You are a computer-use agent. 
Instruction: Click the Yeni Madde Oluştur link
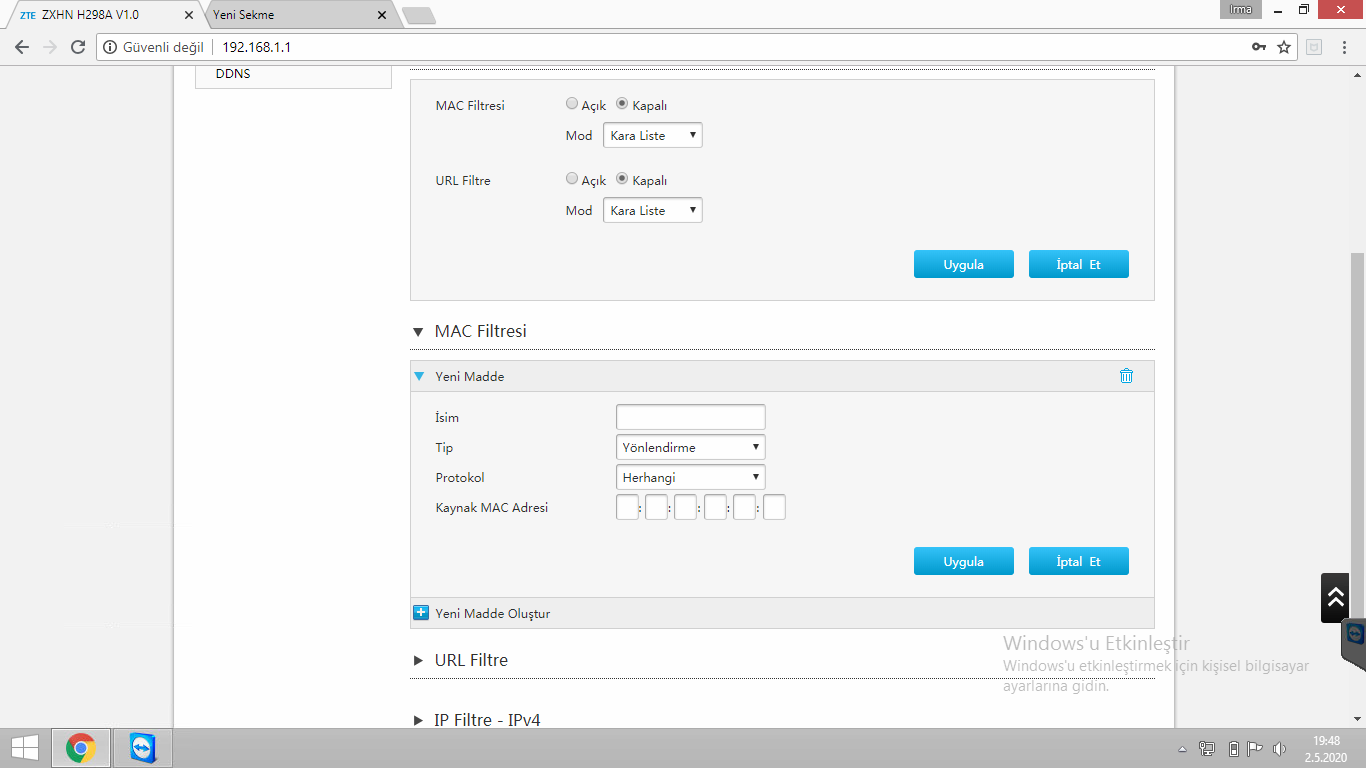click(x=493, y=613)
